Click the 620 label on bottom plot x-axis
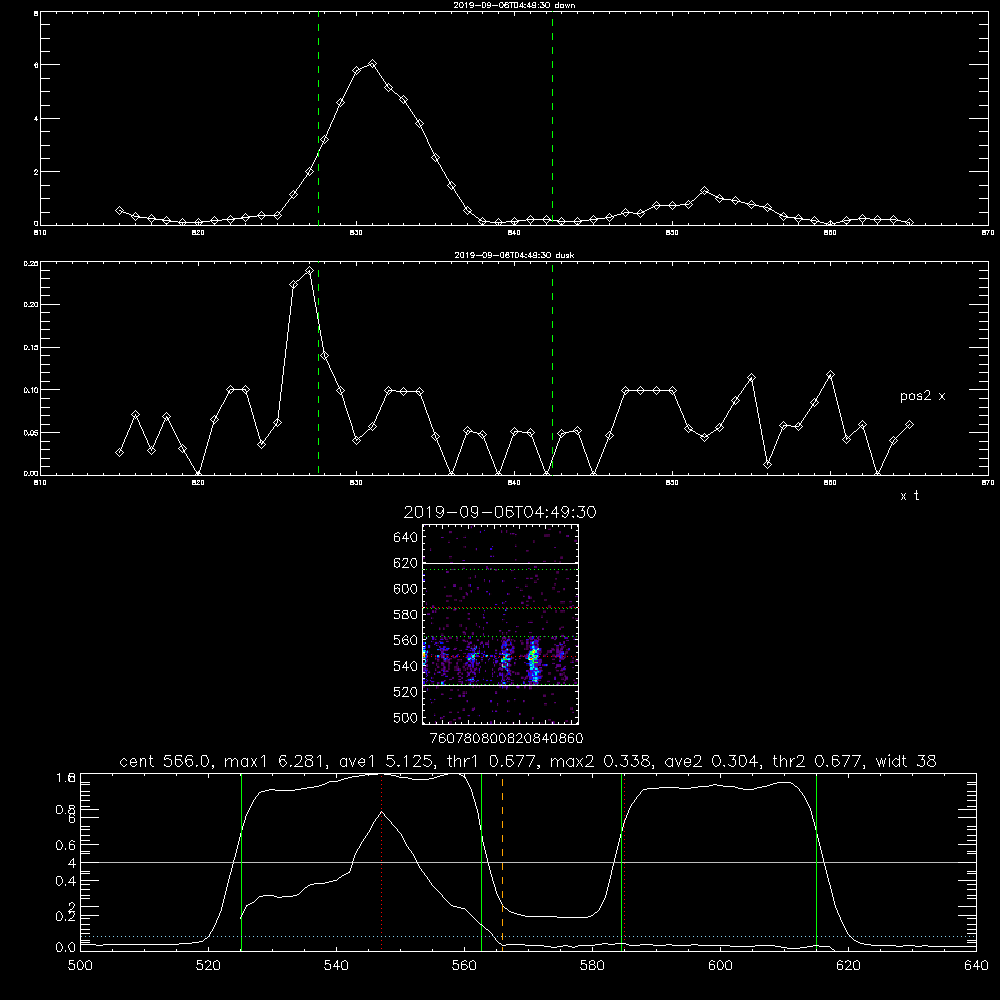This screenshot has width=1000, height=1000. coord(848,966)
